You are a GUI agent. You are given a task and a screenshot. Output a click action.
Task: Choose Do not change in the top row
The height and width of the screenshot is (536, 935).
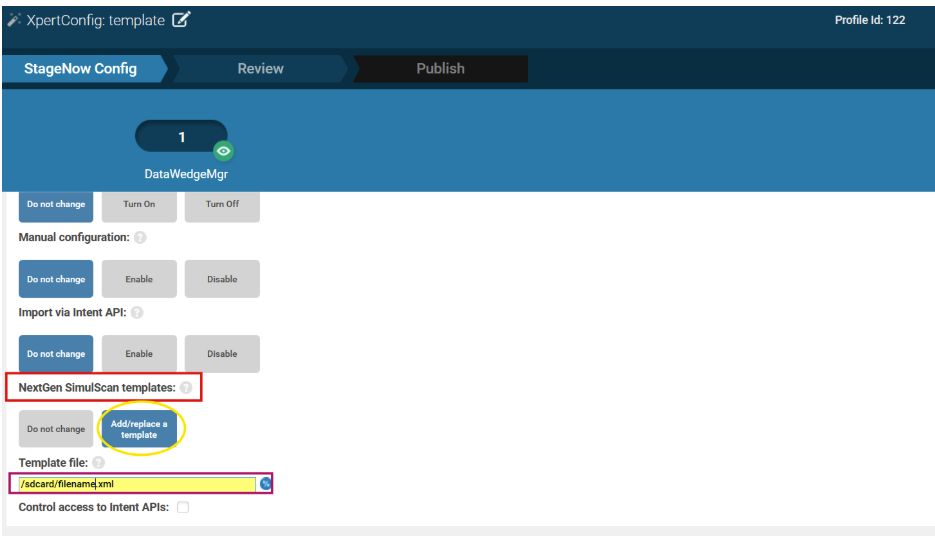56,206
